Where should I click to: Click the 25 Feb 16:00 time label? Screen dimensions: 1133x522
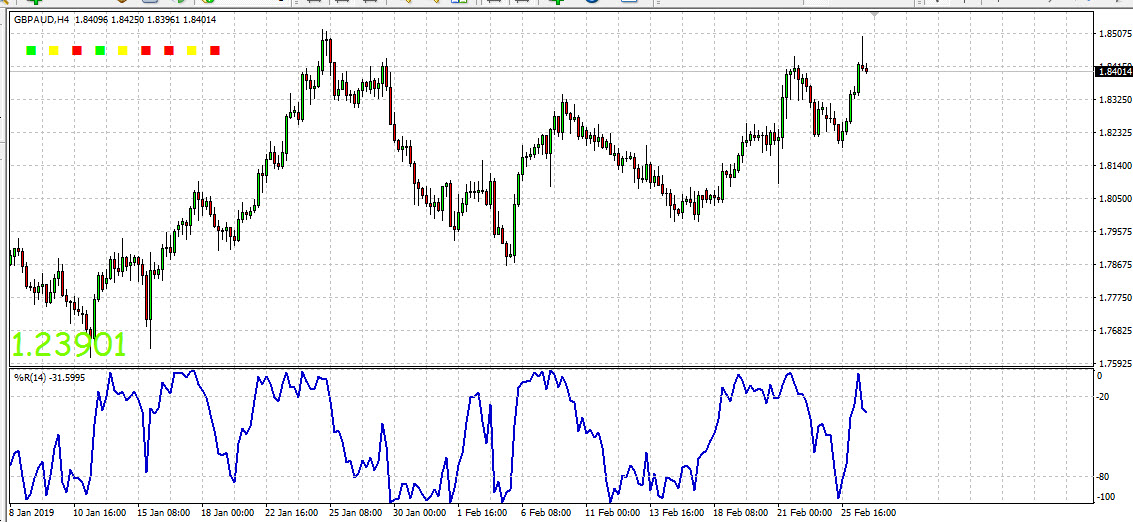(x=868, y=512)
